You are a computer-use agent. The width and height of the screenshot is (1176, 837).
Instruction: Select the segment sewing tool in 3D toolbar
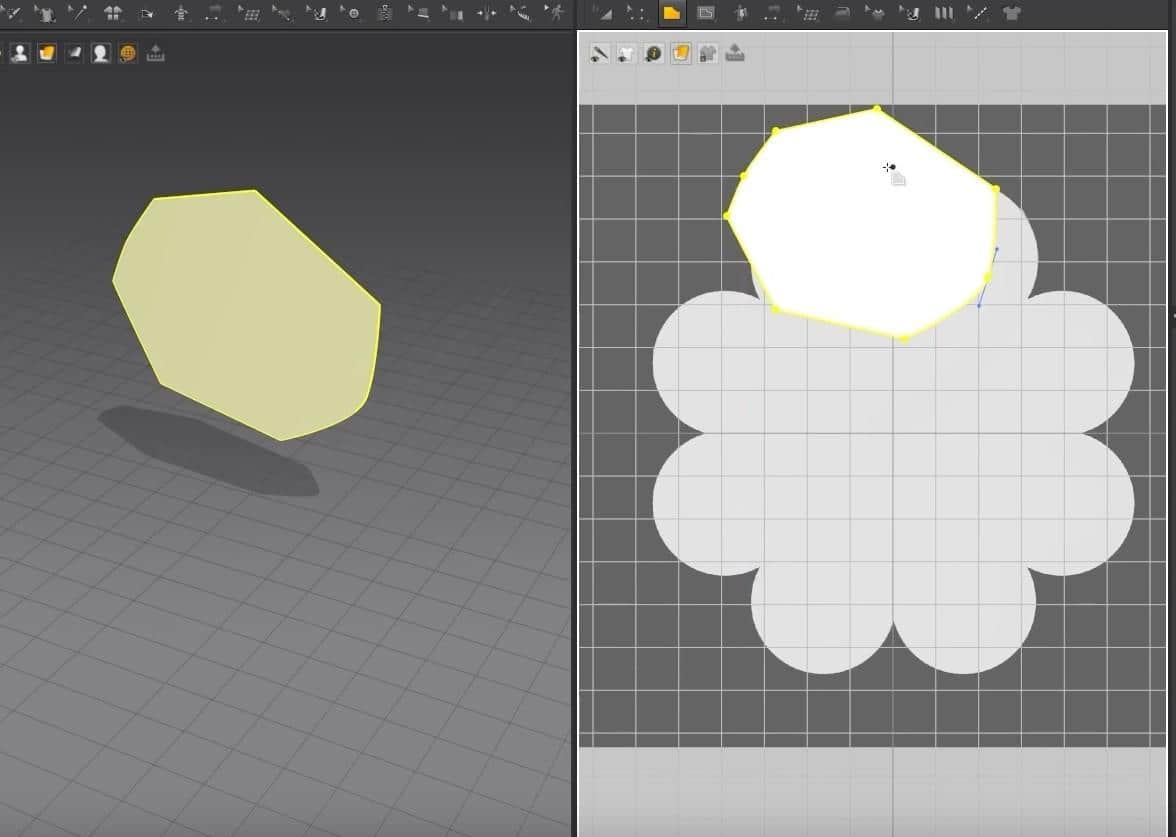click(282, 13)
